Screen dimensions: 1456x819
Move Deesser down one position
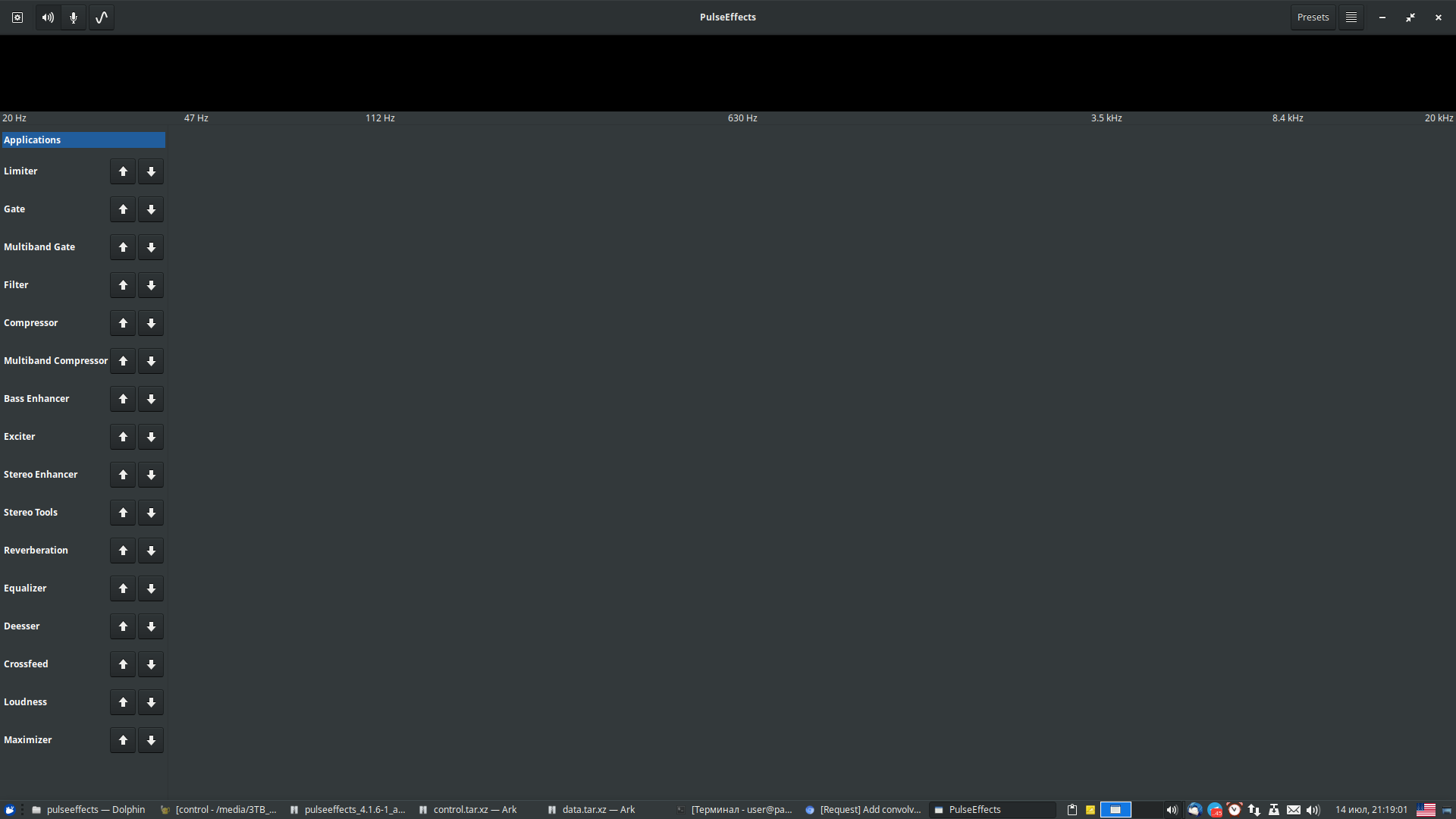pyautogui.click(x=151, y=626)
